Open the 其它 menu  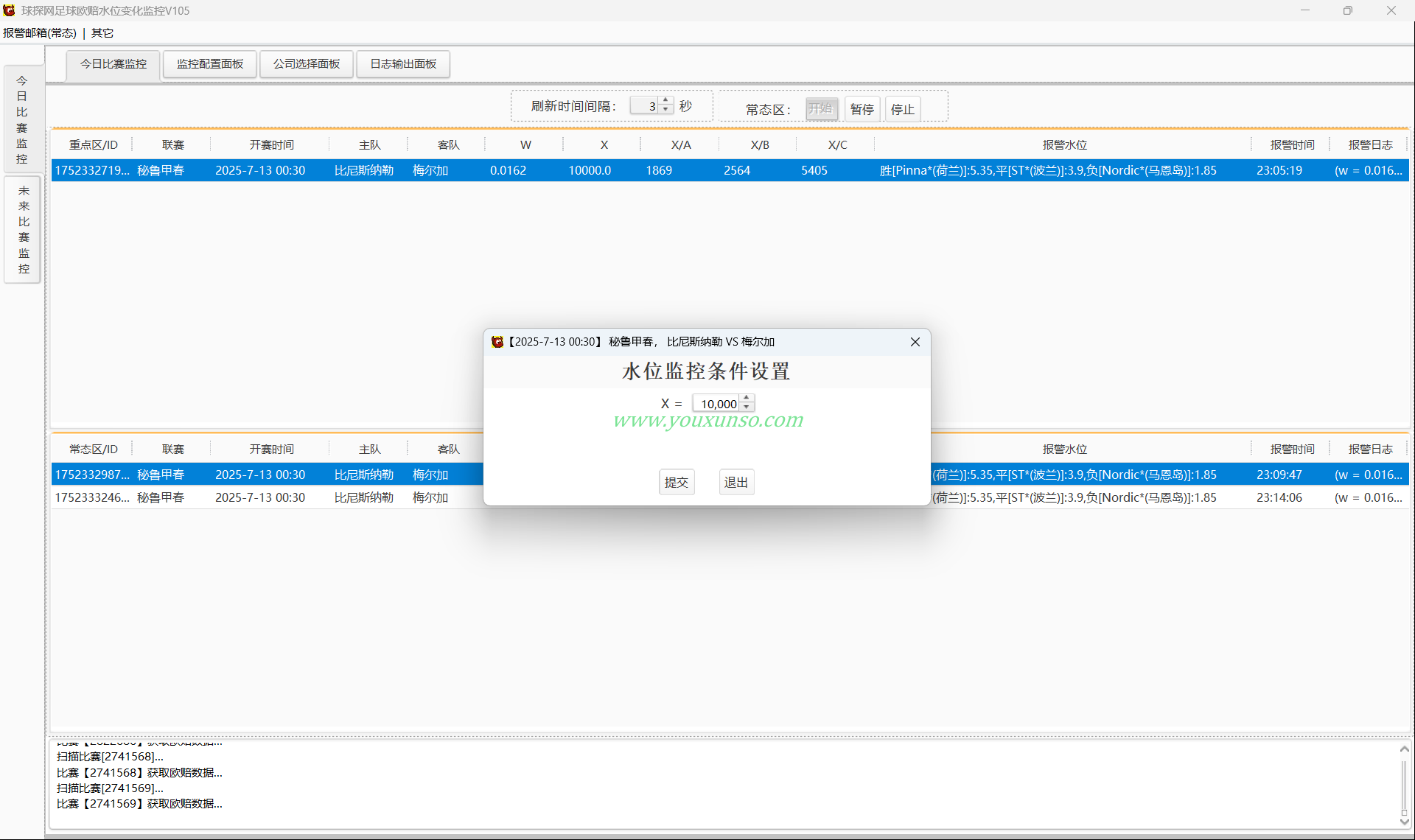(102, 33)
